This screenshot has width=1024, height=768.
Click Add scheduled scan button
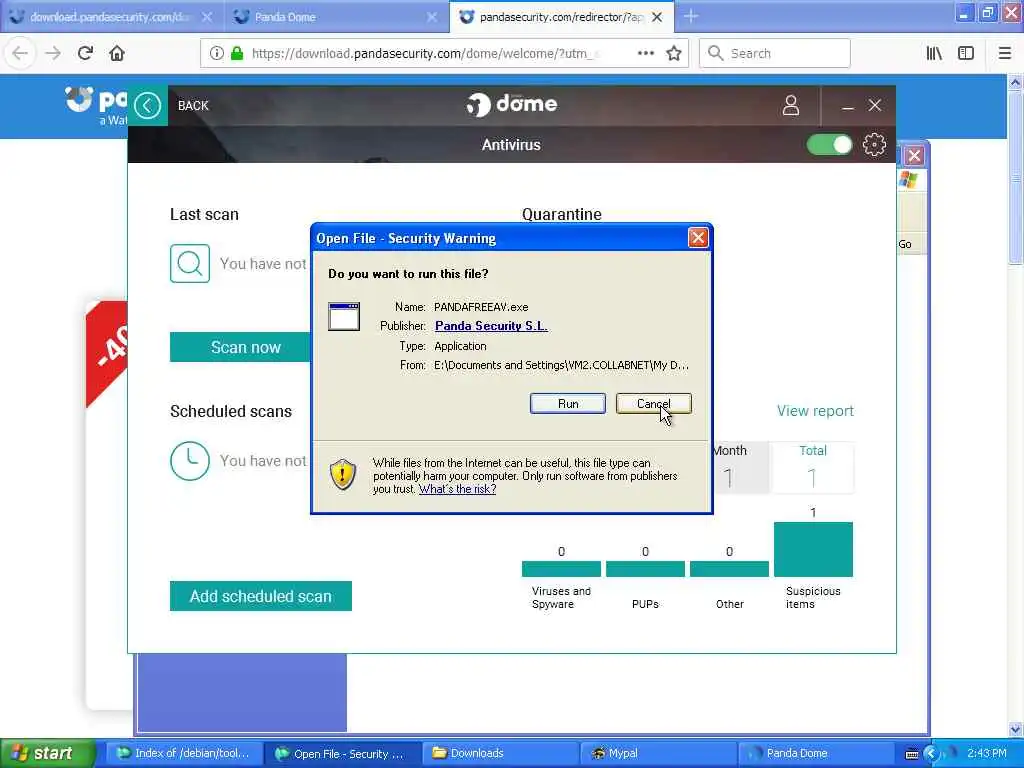click(x=261, y=596)
